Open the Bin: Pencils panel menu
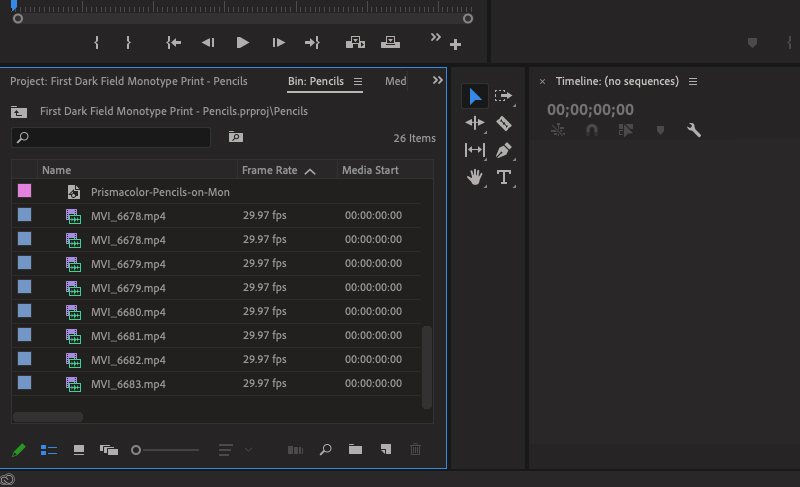800x487 pixels. point(358,81)
